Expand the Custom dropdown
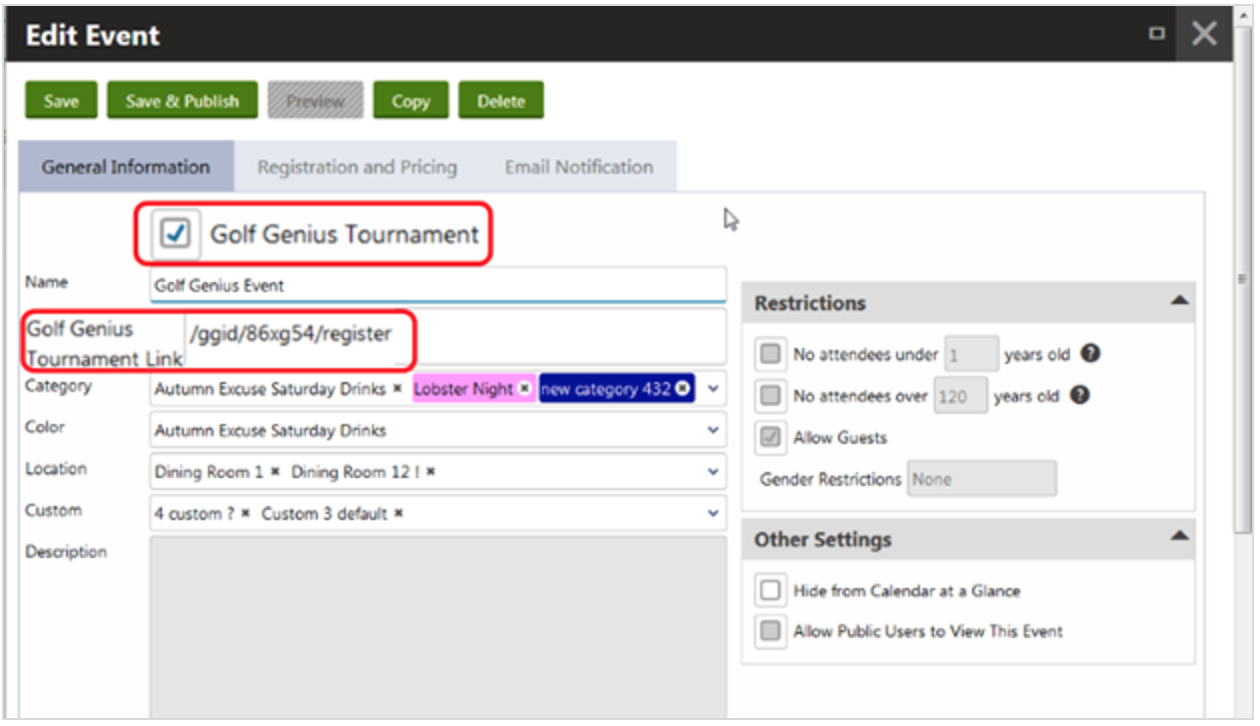 tap(713, 514)
